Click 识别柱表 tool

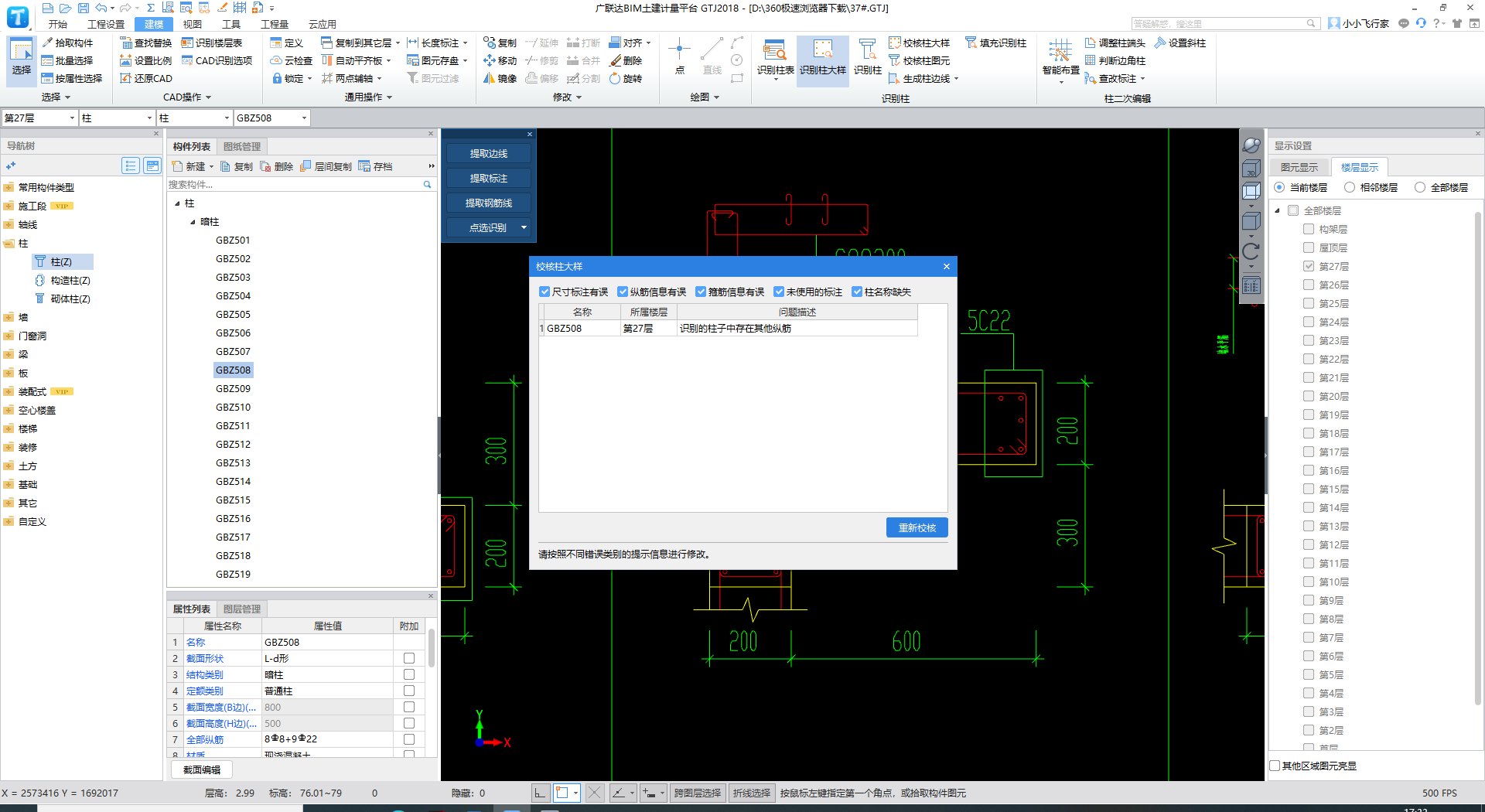[x=775, y=59]
